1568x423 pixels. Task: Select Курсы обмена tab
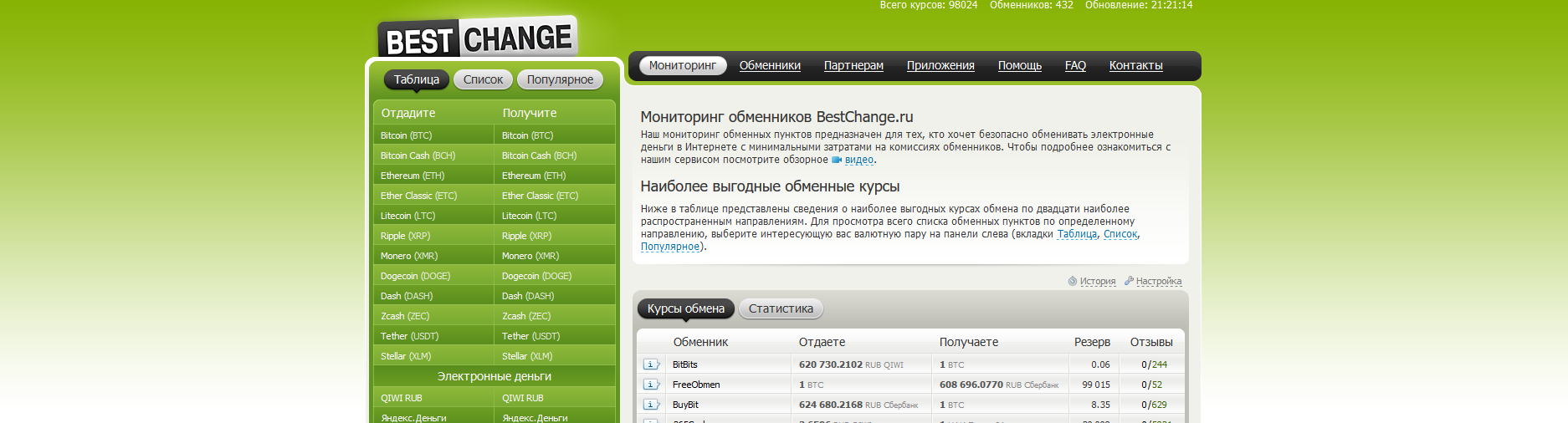point(686,308)
